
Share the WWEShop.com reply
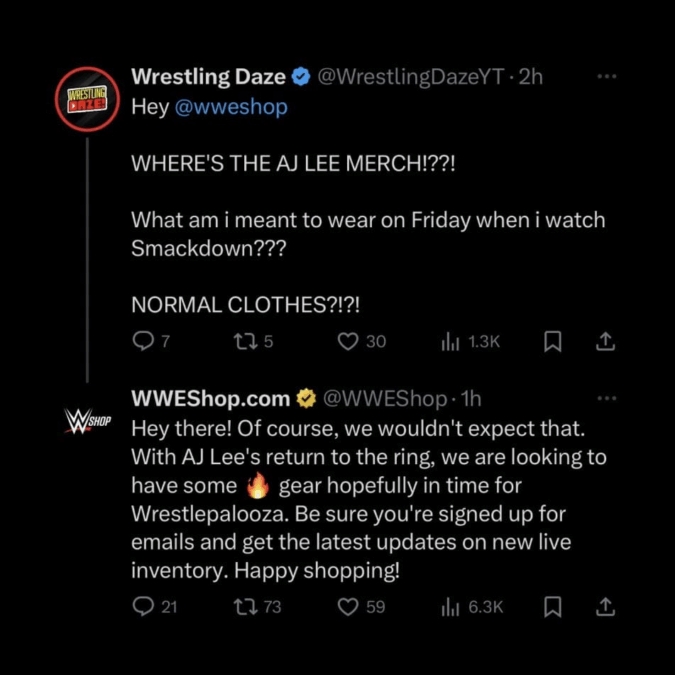(605, 606)
